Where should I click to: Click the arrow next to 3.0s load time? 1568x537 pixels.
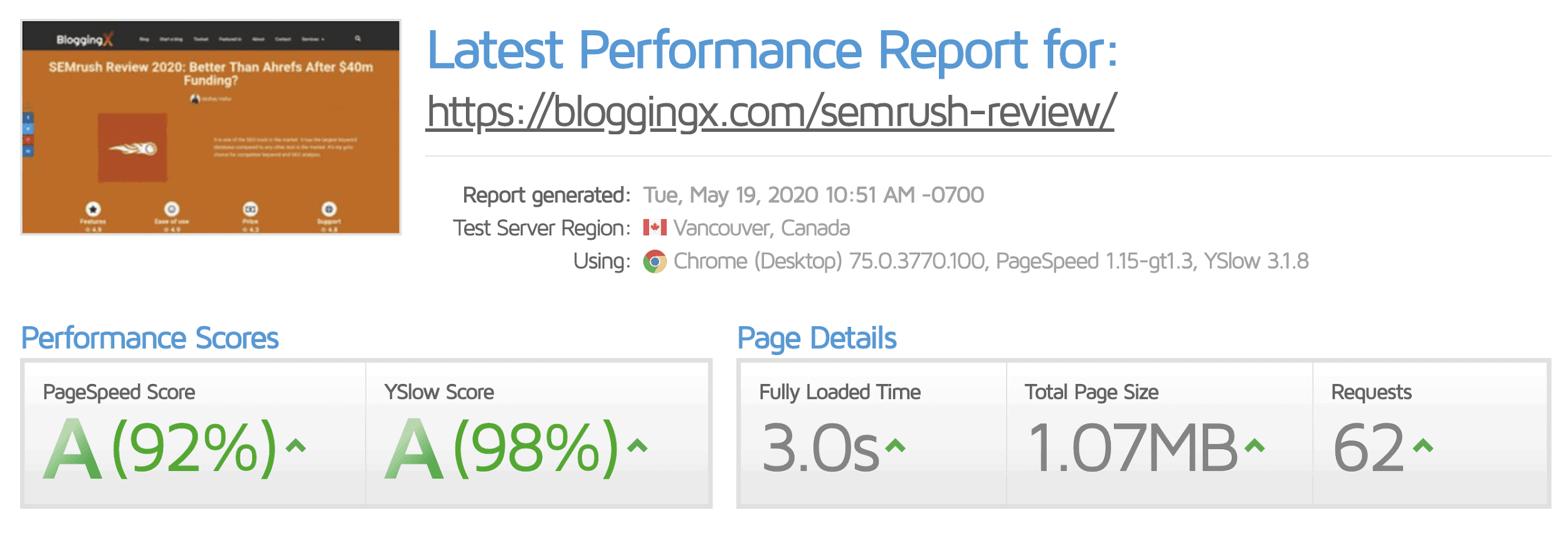(x=895, y=446)
